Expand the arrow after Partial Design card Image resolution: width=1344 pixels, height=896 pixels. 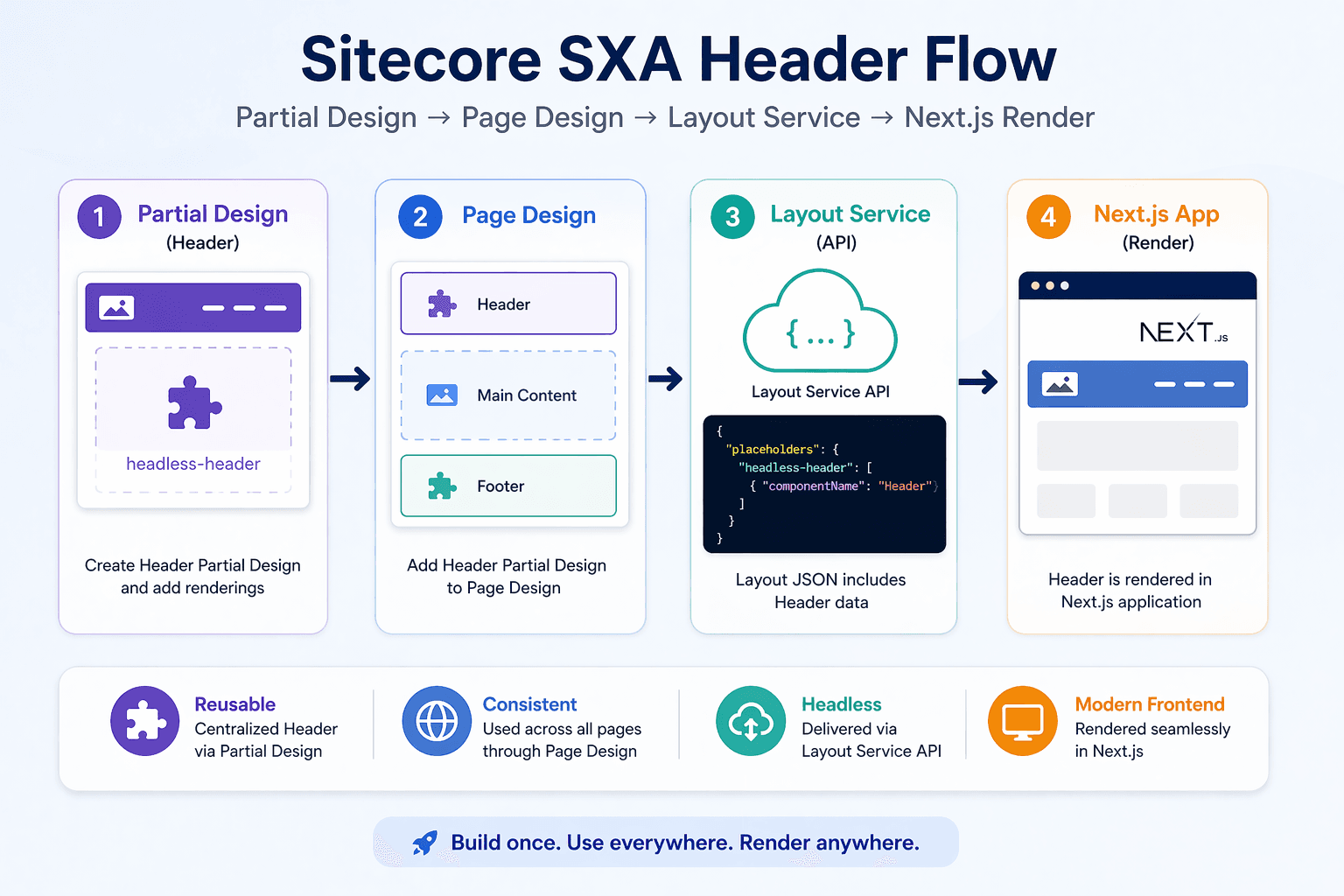point(350,379)
